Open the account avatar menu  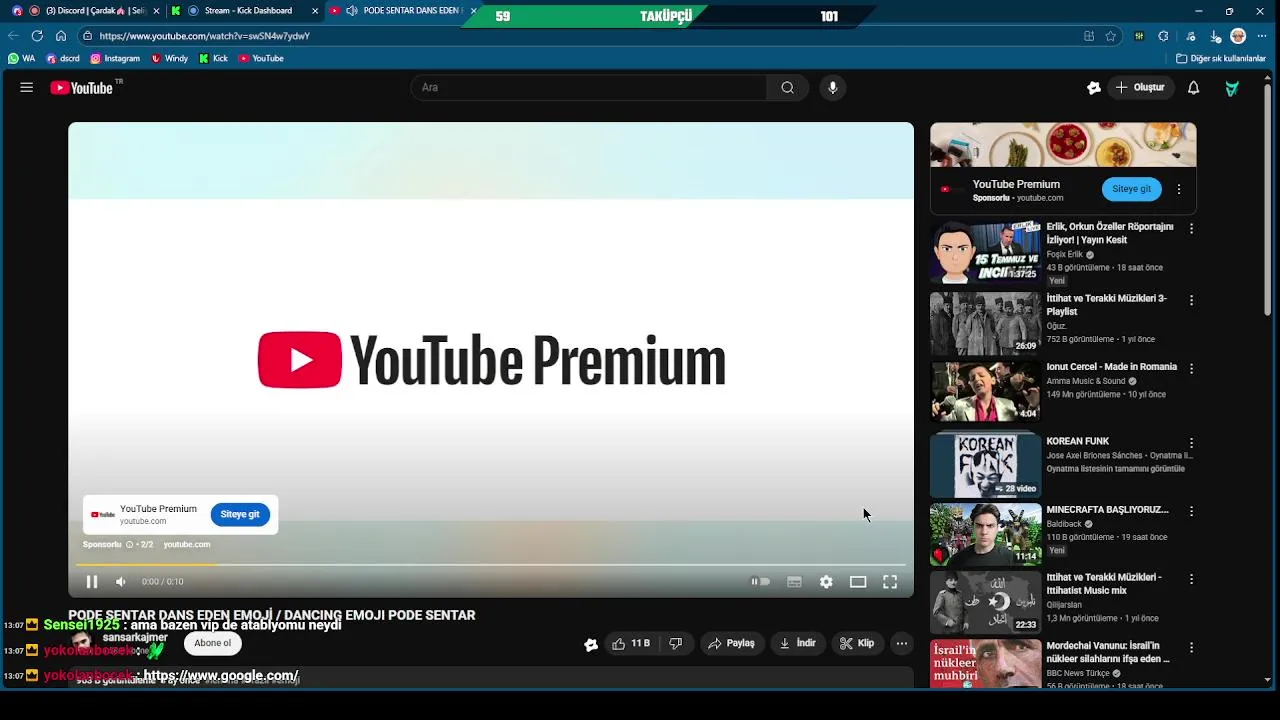1233,88
